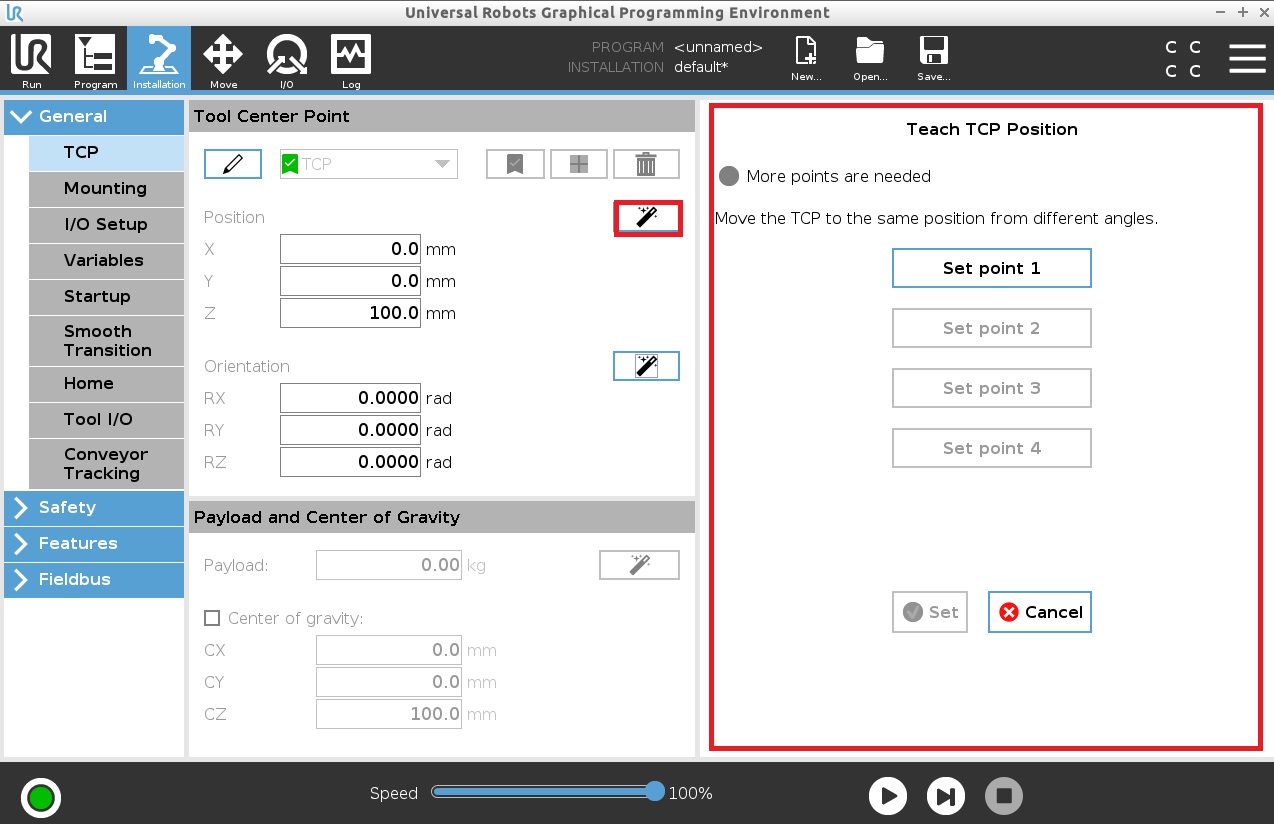Click the Set point 4 button
Screen dimensions: 1274x824
click(991, 448)
